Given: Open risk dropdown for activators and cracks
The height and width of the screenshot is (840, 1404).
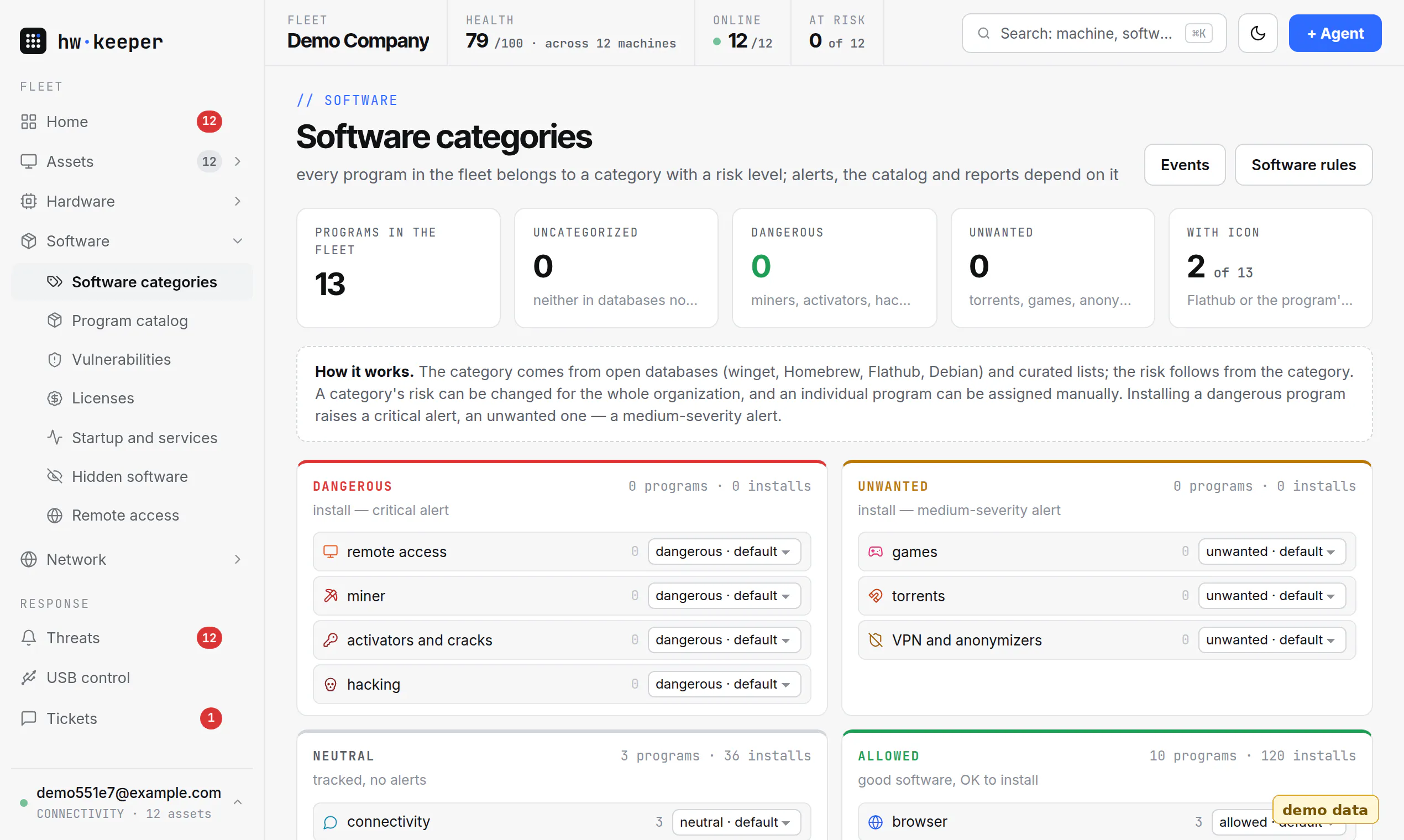Looking at the screenshot, I should (x=724, y=639).
